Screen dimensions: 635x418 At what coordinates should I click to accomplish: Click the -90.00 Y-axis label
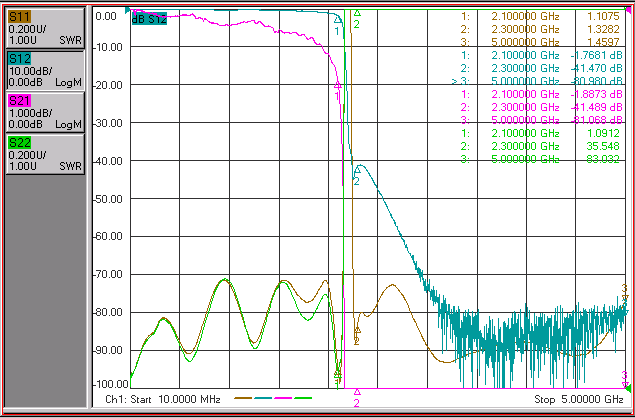[x=107, y=350]
